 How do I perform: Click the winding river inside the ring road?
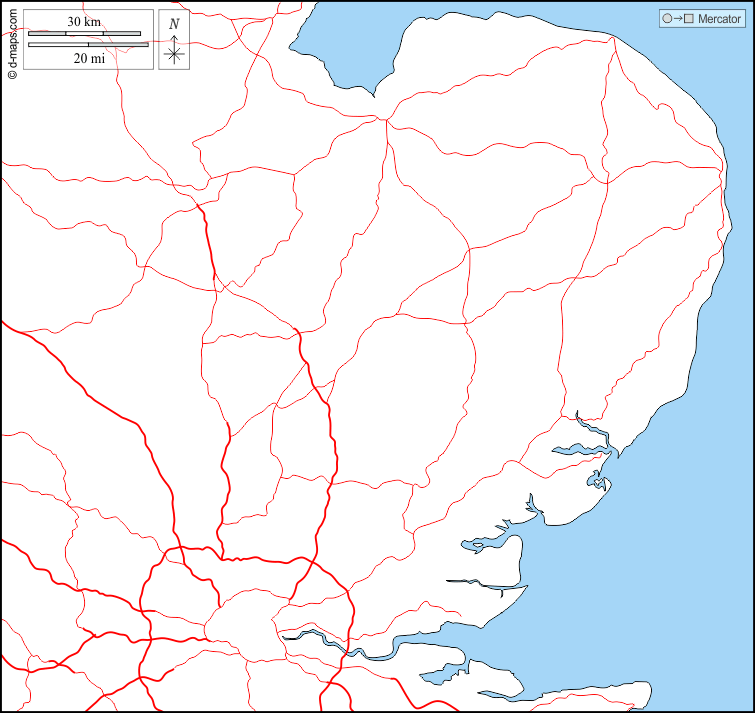320,640
